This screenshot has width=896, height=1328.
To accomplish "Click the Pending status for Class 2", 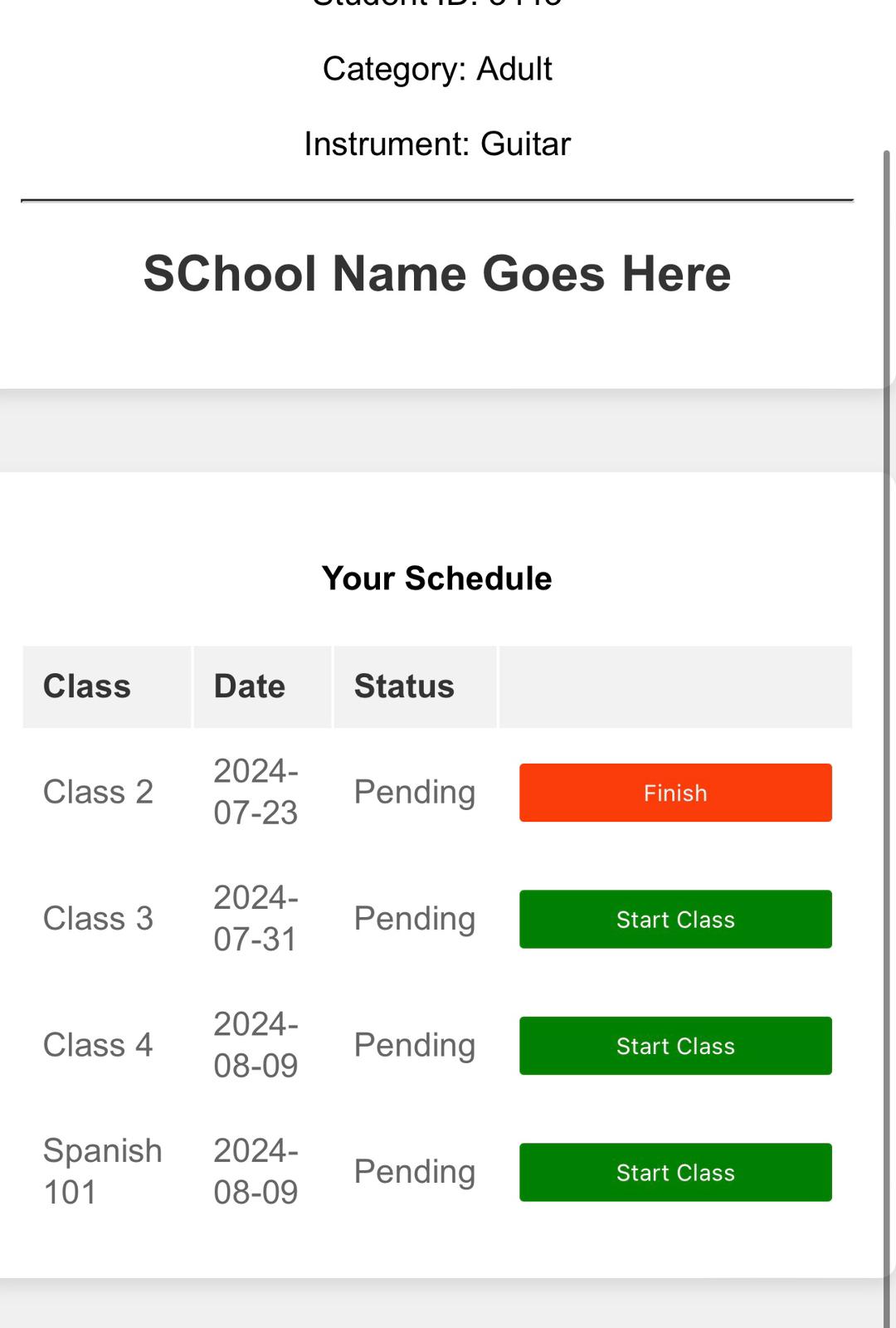I will point(415,792).
